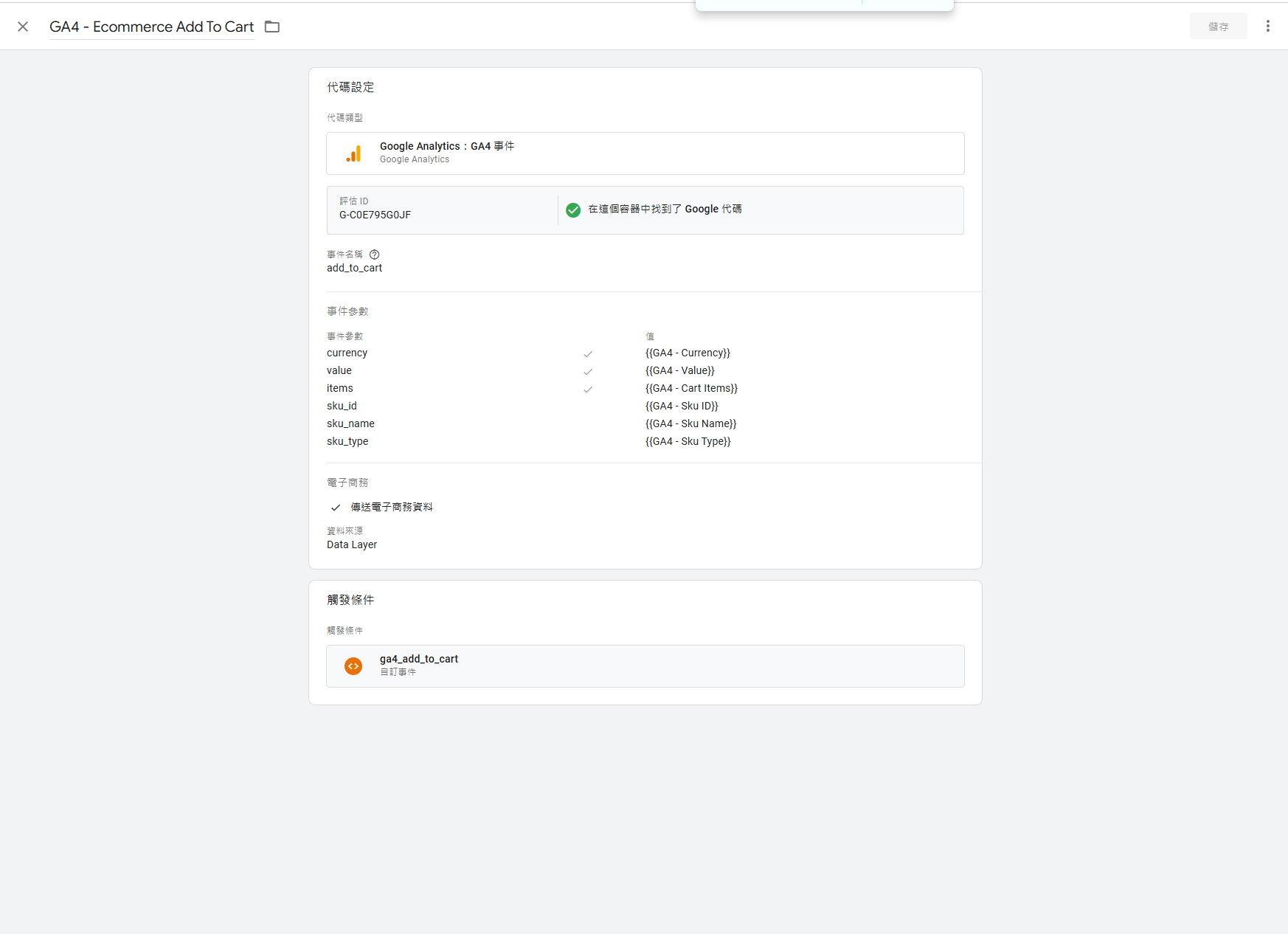Select the {{GA4 - Cart Items}} variable value

691,389
